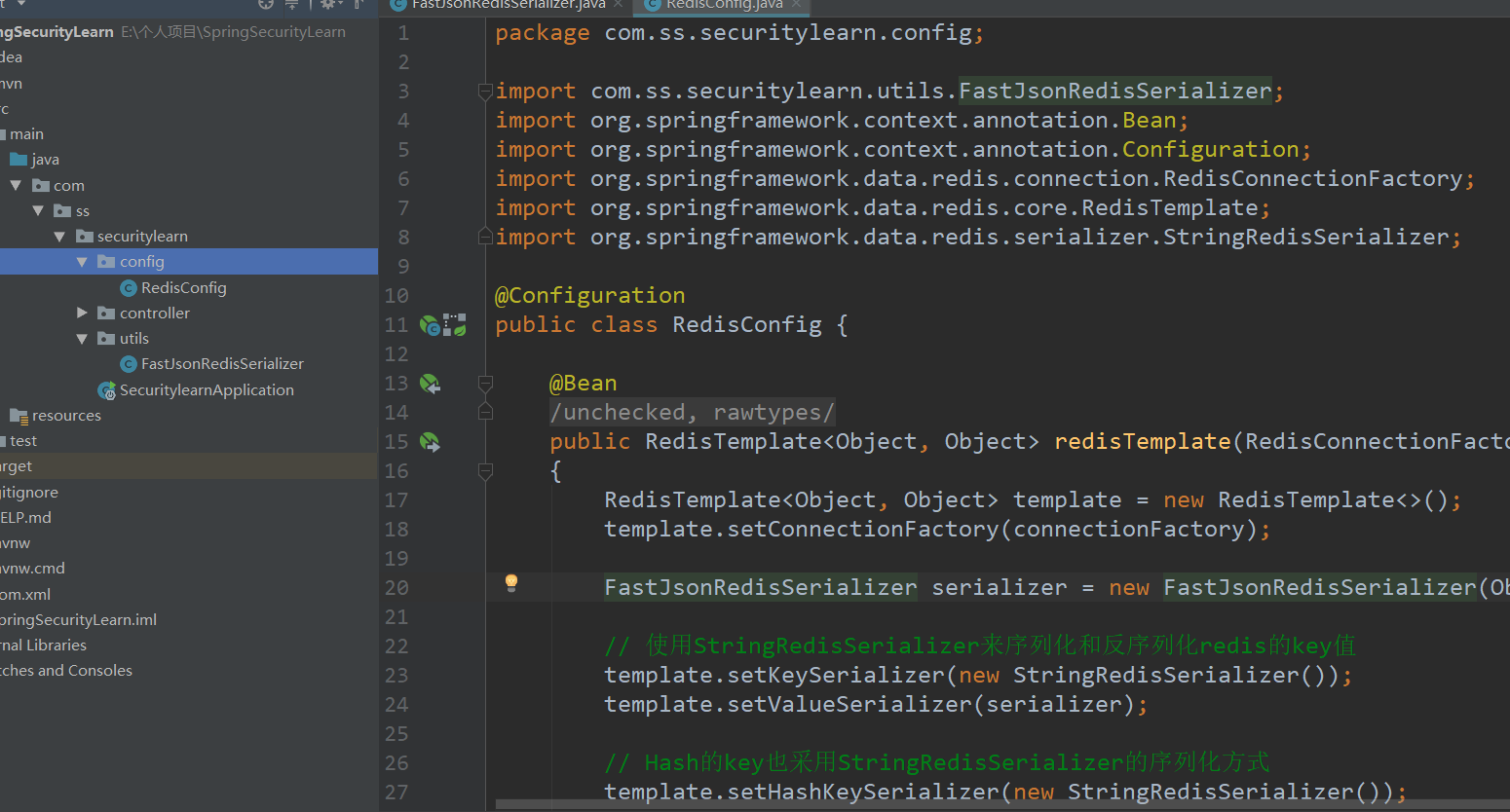Select the HELP.md file row
Screen dimensions: 1510x812
(x=189, y=518)
